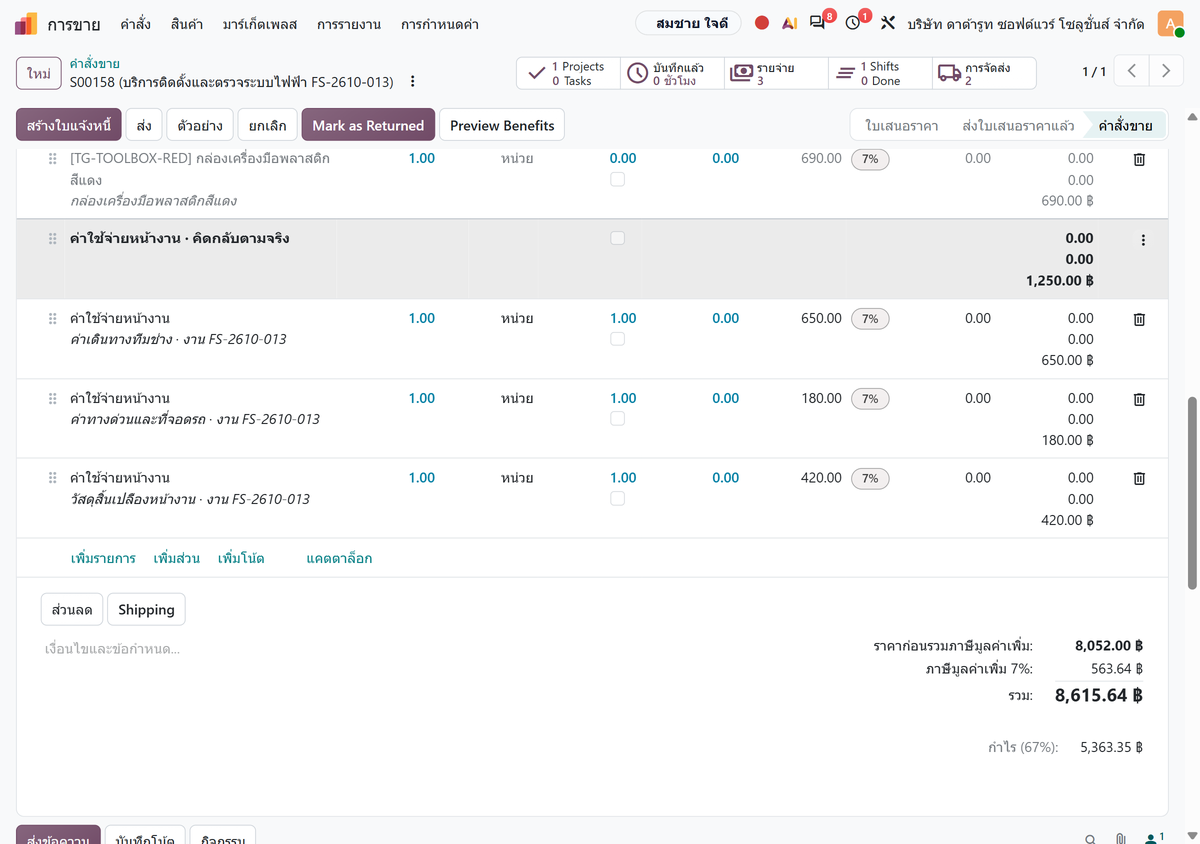Click the red recording dot in the top bar
This screenshot has height=844, width=1200.
(x=762, y=23)
